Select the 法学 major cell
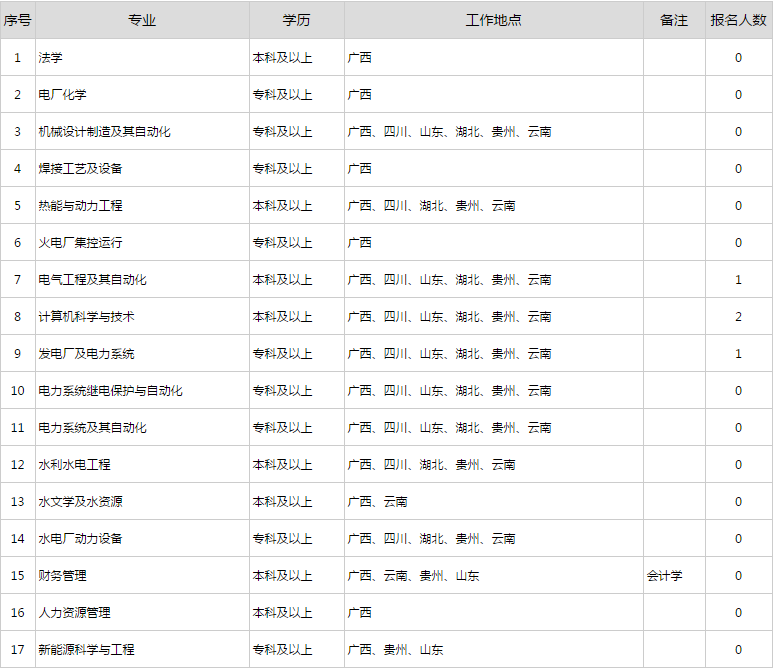 click(50, 58)
